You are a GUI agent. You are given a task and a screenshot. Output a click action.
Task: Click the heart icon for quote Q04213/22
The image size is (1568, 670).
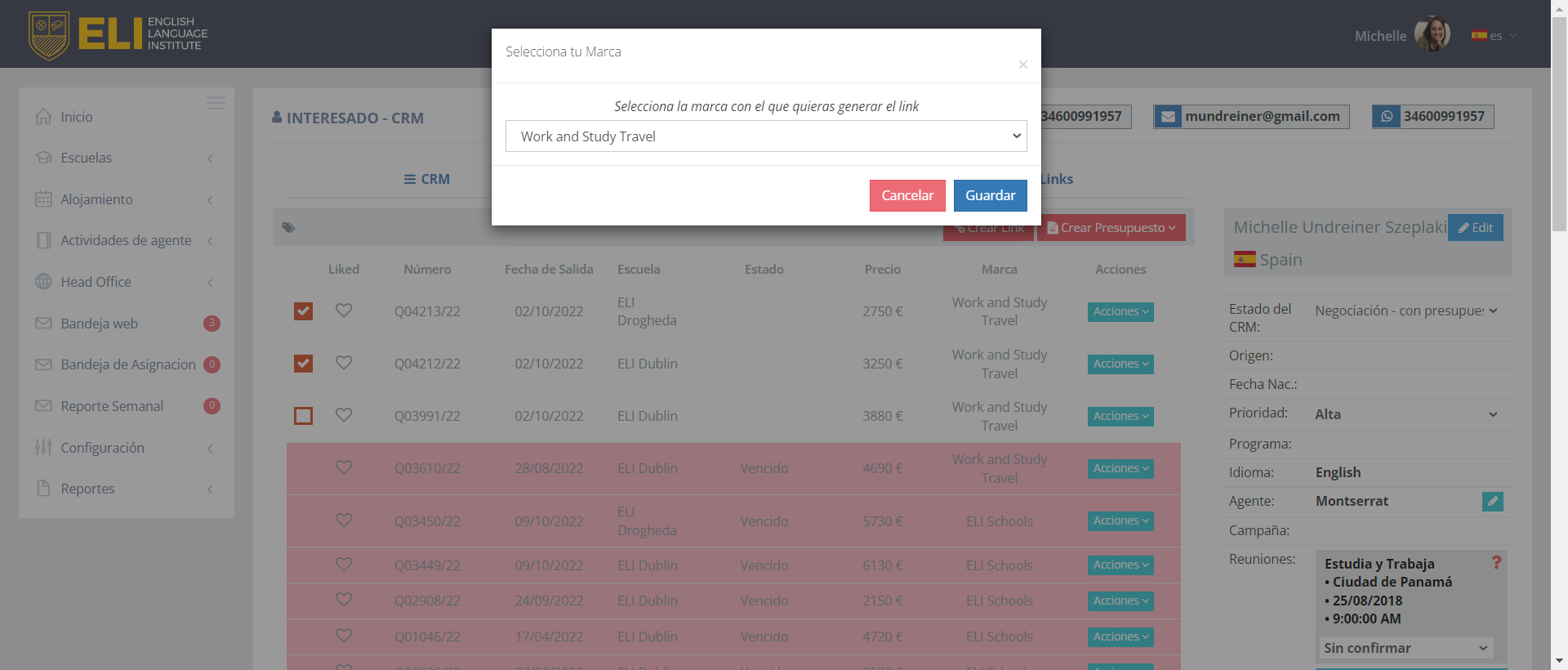(x=344, y=310)
